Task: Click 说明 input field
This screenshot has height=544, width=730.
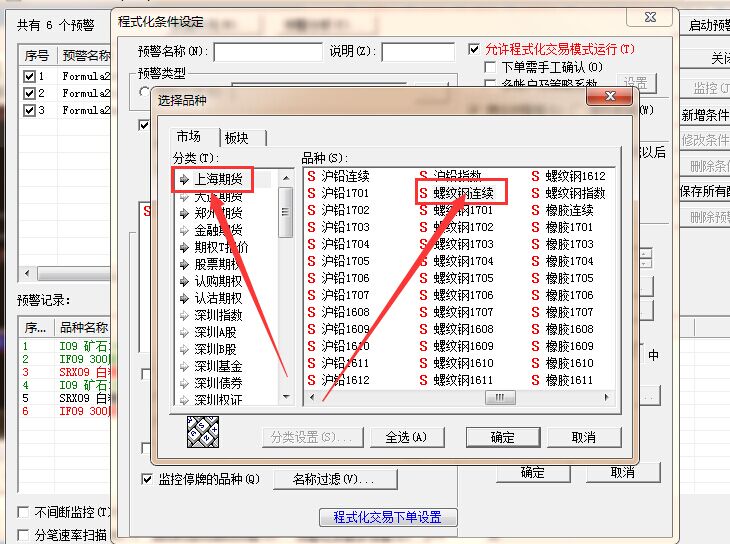Action: (x=418, y=52)
